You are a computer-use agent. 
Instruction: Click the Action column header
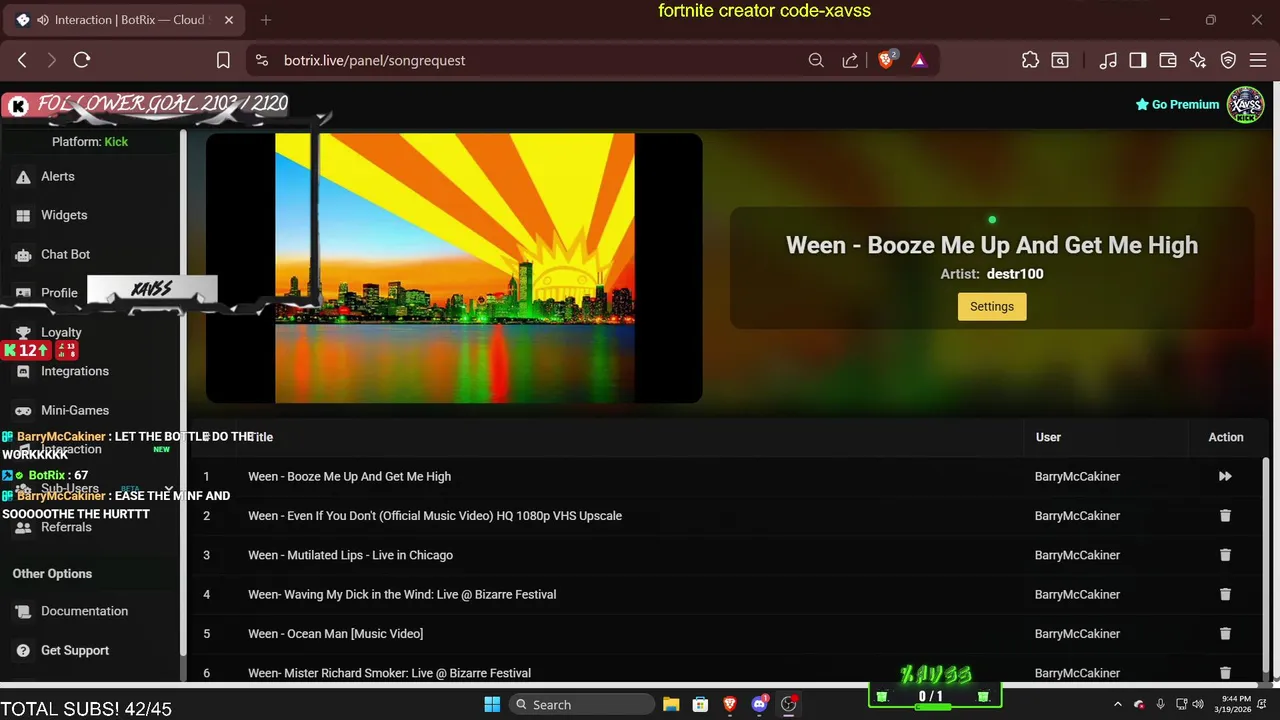pyautogui.click(x=1226, y=437)
